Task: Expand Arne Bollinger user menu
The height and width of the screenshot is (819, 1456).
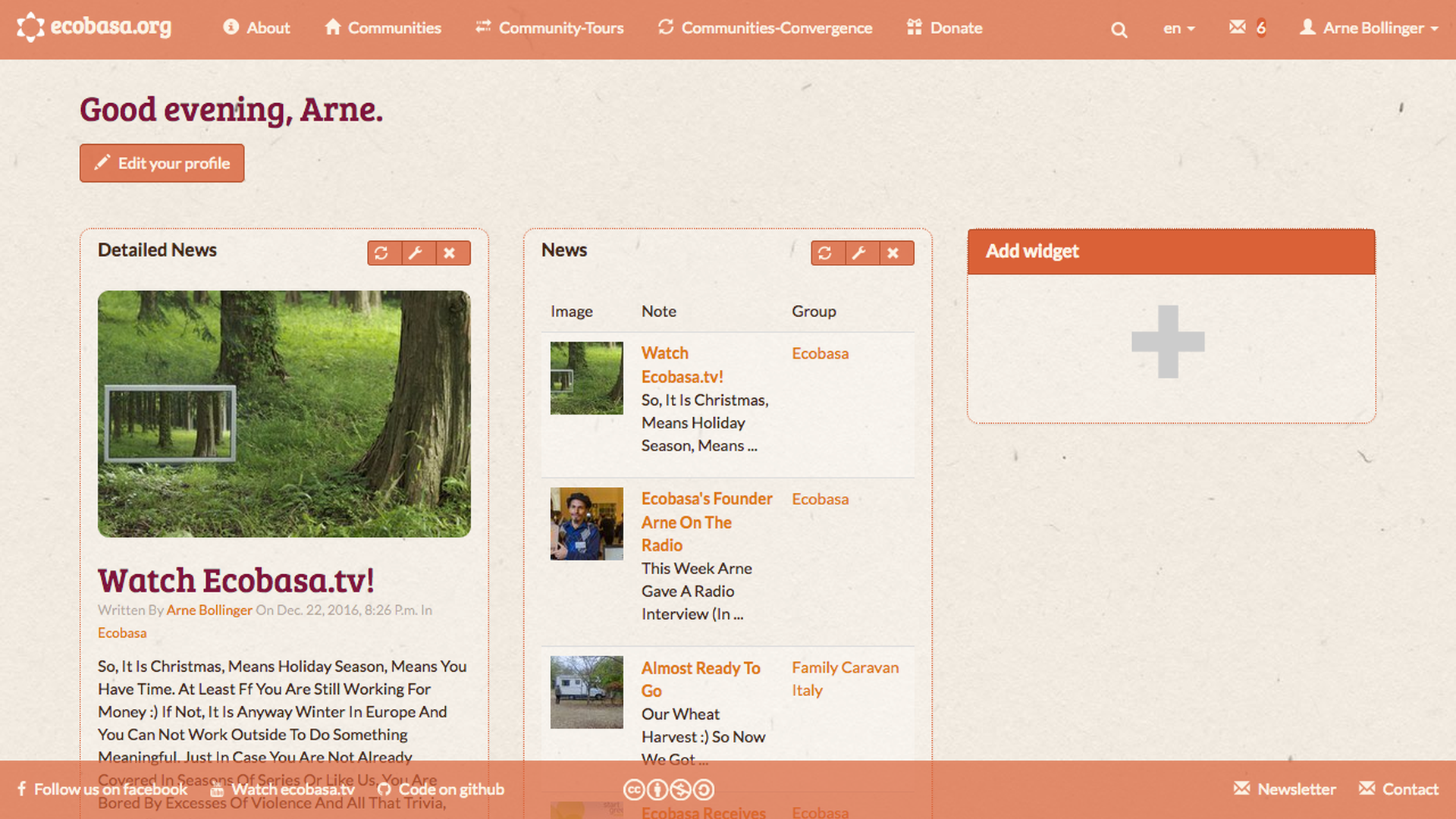Action: pos(1369,28)
